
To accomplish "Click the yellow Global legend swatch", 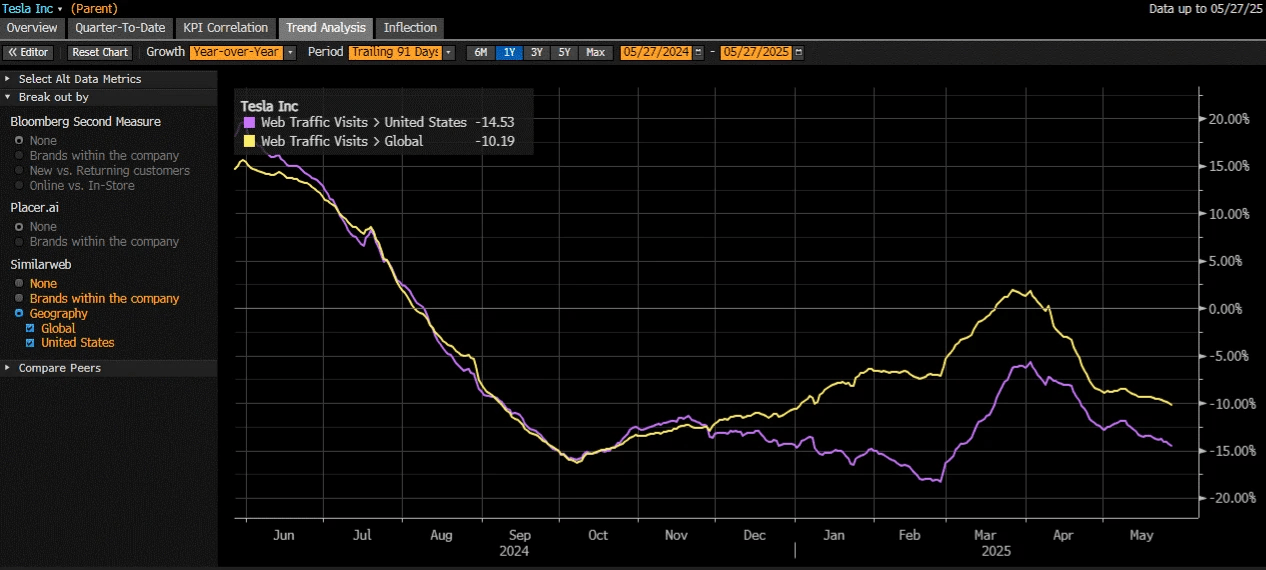I will (x=249, y=142).
